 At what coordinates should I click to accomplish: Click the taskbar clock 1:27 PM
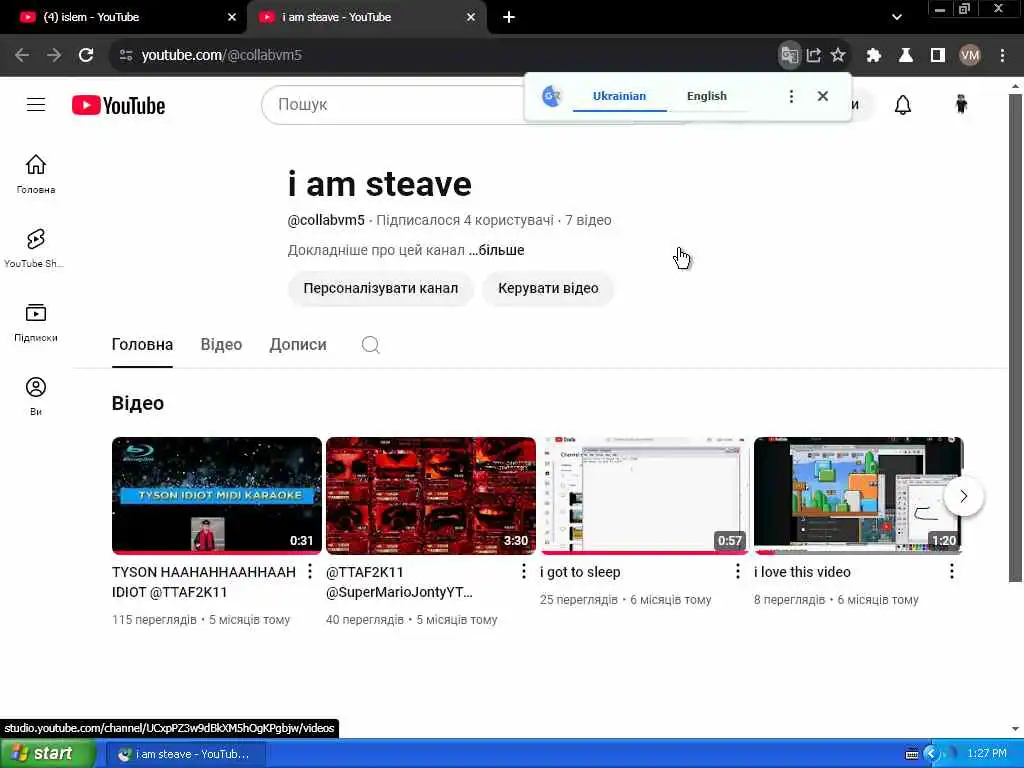pyautogui.click(x=987, y=754)
